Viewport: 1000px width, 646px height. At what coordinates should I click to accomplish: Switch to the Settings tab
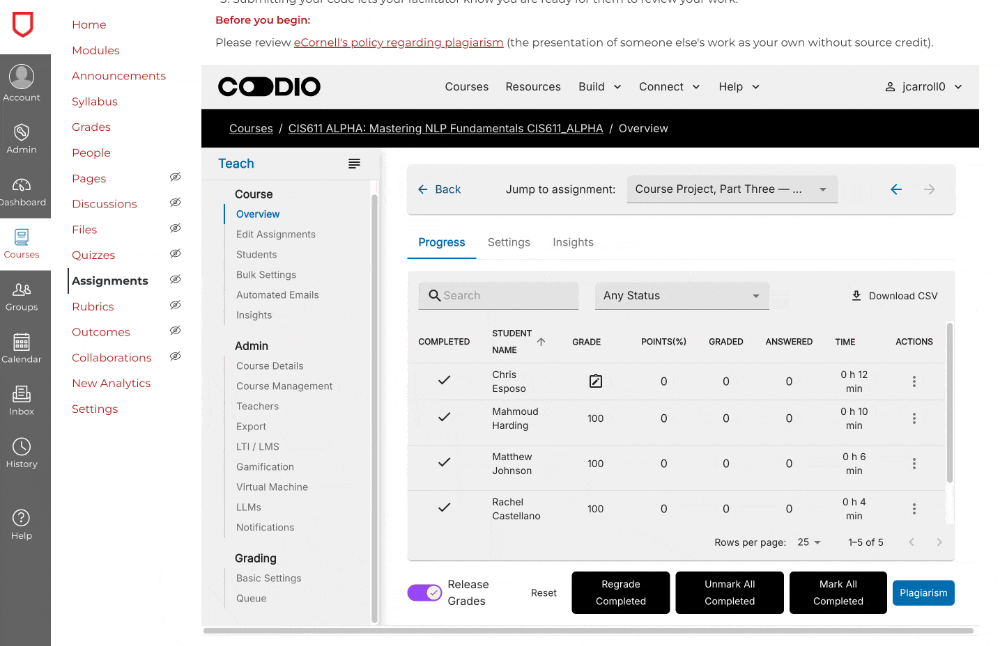coord(509,242)
